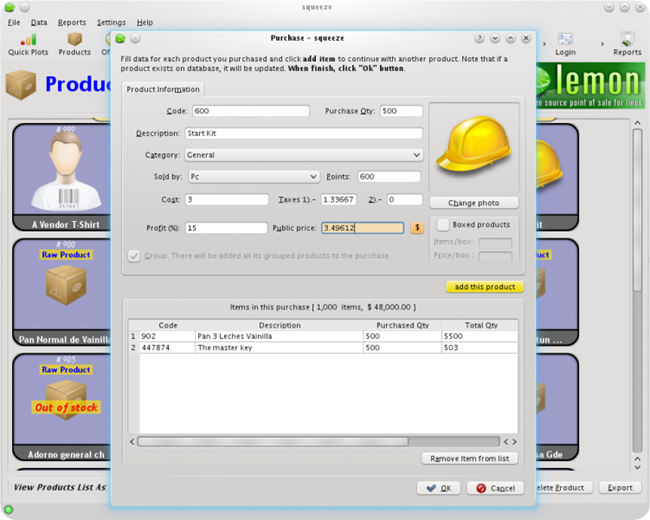Click the Quick Plots toolbar icon
The width and height of the screenshot is (650, 520).
(x=28, y=43)
